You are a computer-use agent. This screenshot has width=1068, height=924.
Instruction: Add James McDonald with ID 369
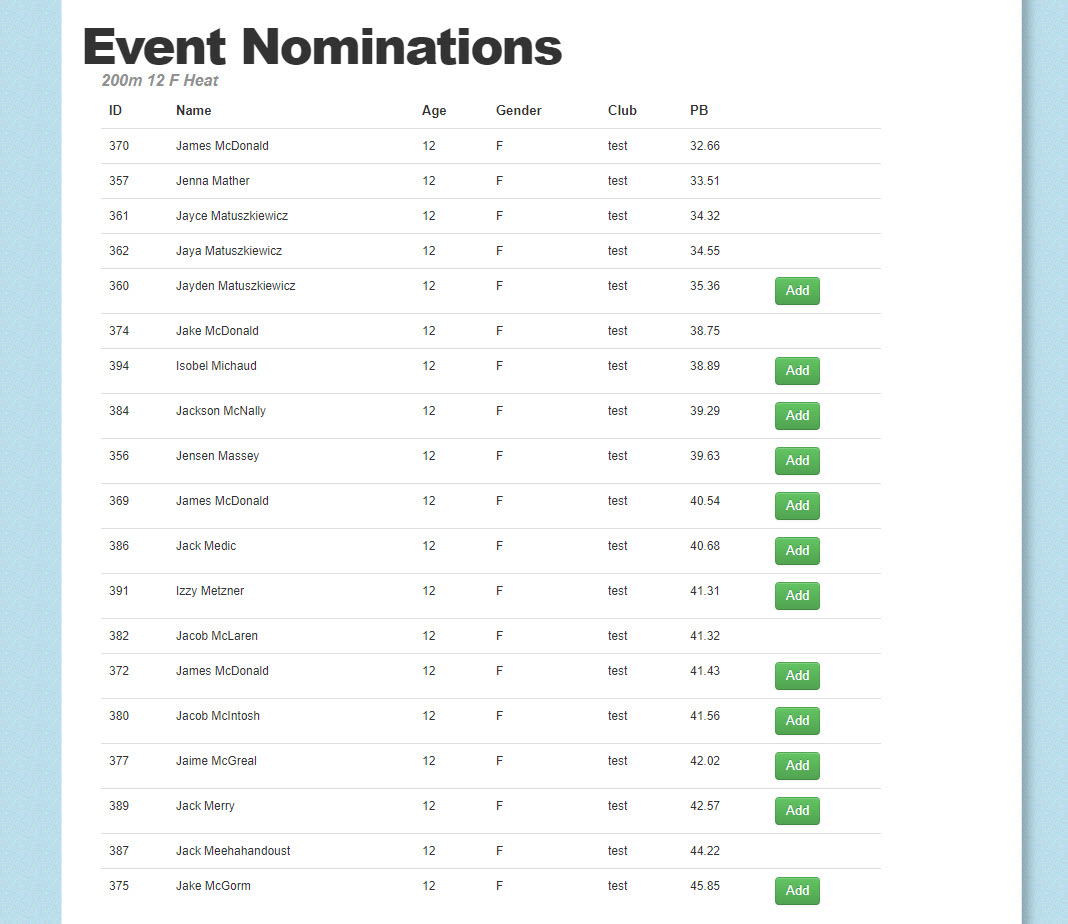pos(797,506)
